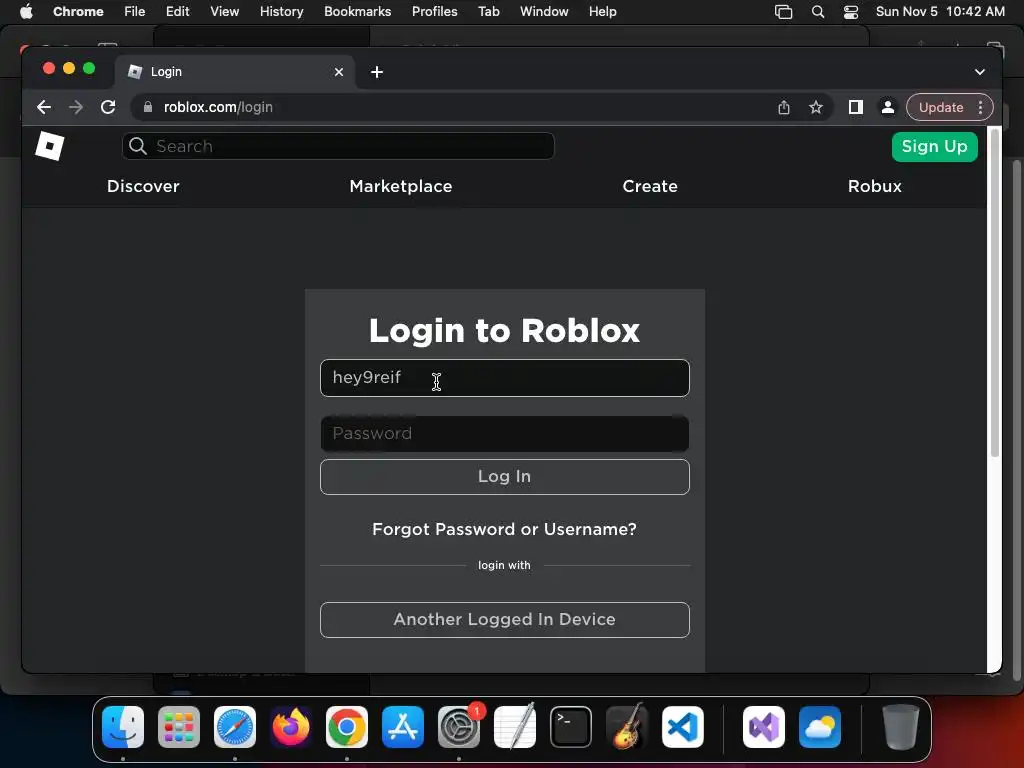Screen dimensions: 1024x768
Task: Open the Window menu
Action: (x=544, y=12)
